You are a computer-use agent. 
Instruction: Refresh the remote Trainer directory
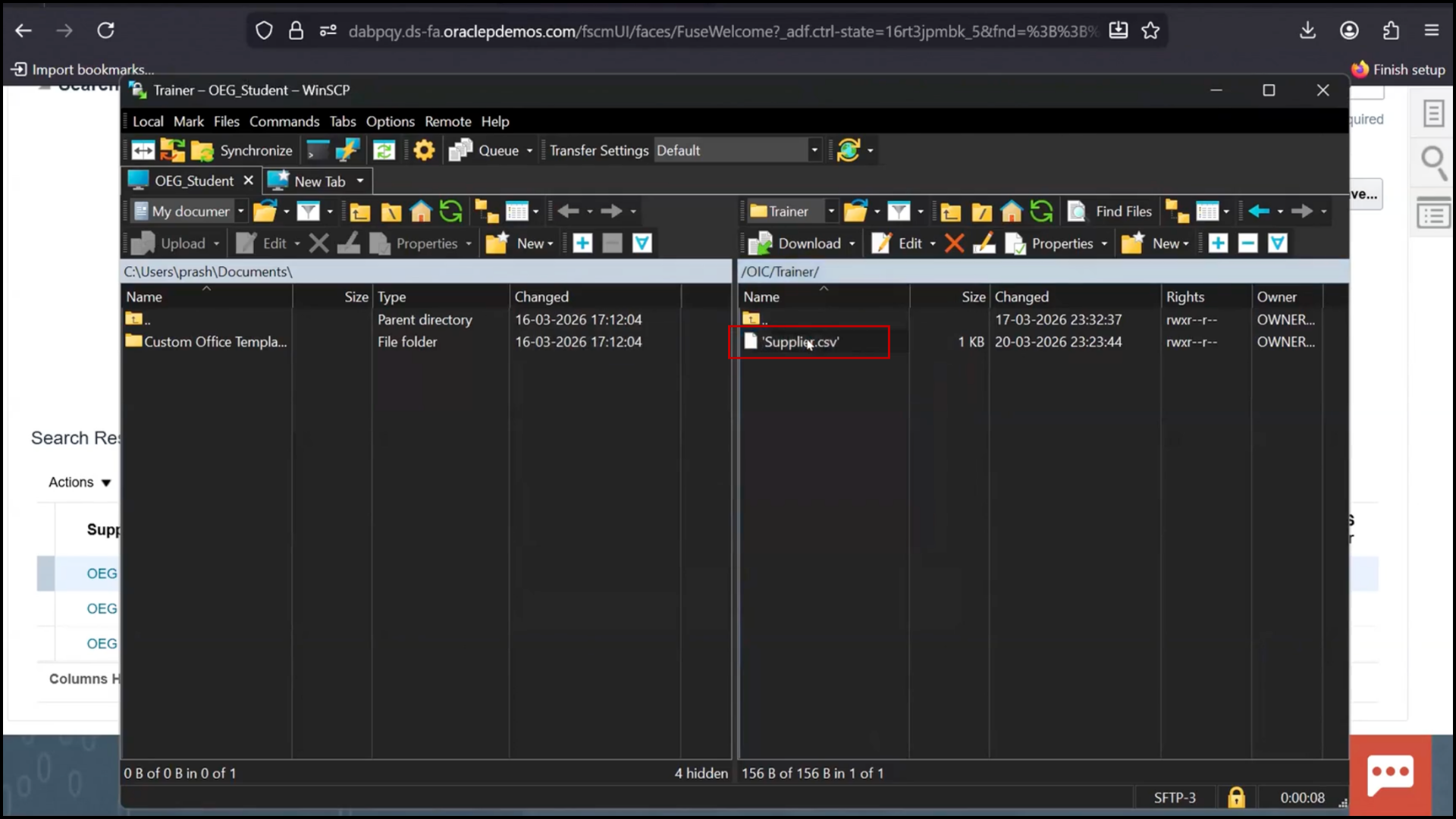1041,212
